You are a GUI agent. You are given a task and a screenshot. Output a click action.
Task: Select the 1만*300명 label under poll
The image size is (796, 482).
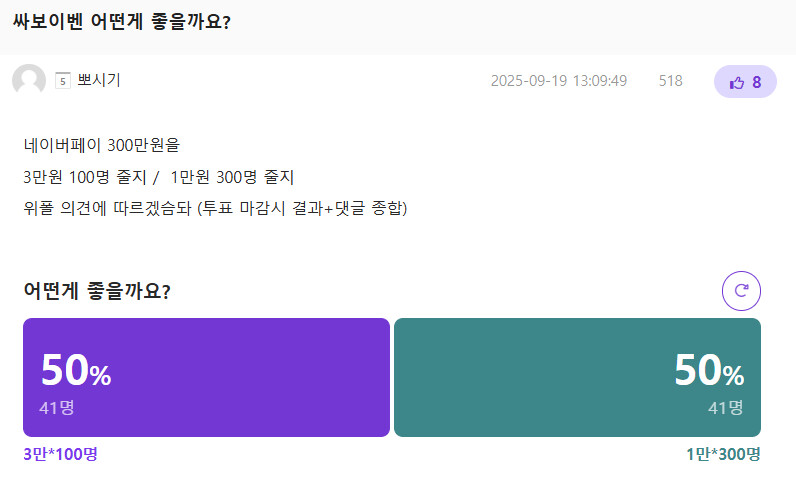click(723, 454)
